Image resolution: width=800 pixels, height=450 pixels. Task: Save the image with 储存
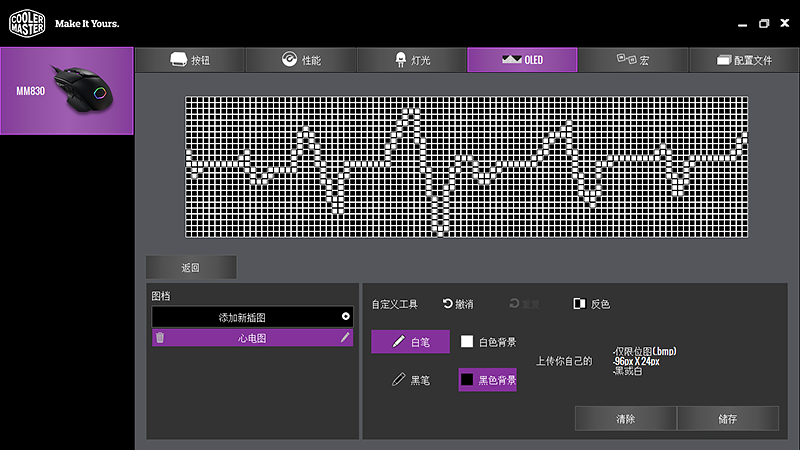pyautogui.click(x=728, y=418)
